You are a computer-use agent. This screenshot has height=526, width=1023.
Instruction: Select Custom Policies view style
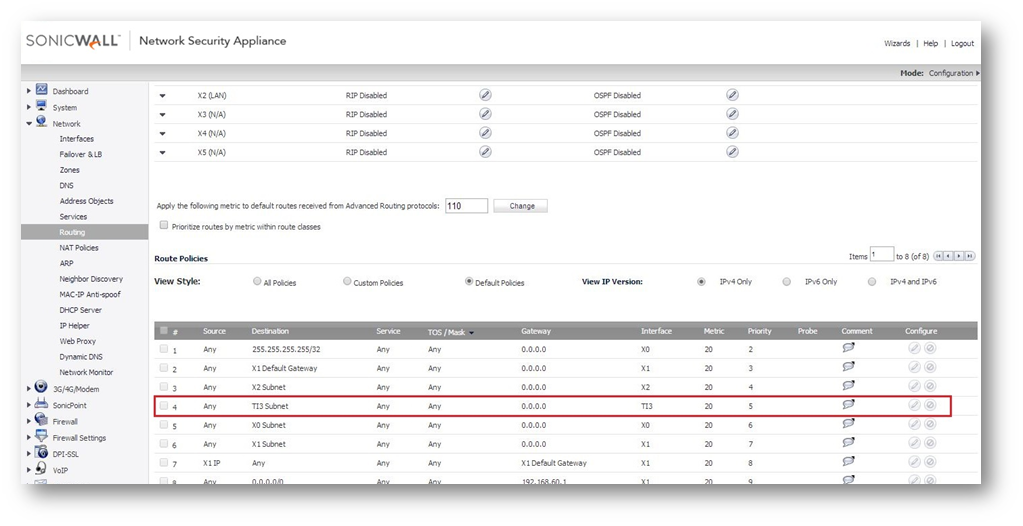pos(347,281)
